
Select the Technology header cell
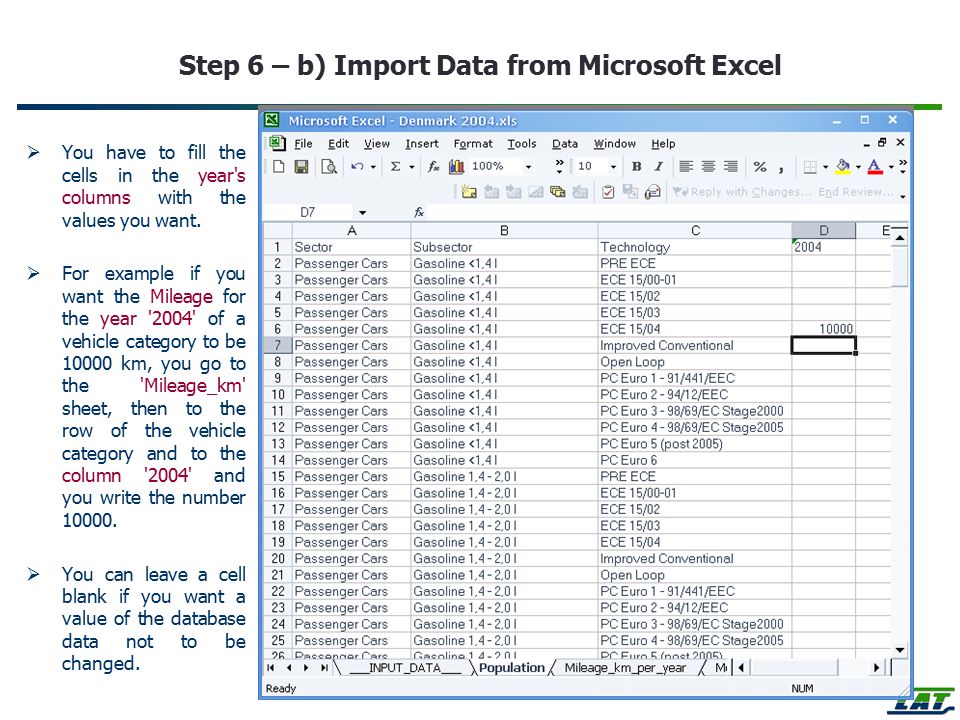694,247
